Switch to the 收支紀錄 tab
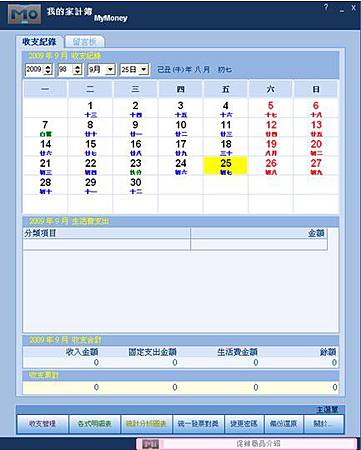Viewport: 361px width, 450px height. coord(39,42)
